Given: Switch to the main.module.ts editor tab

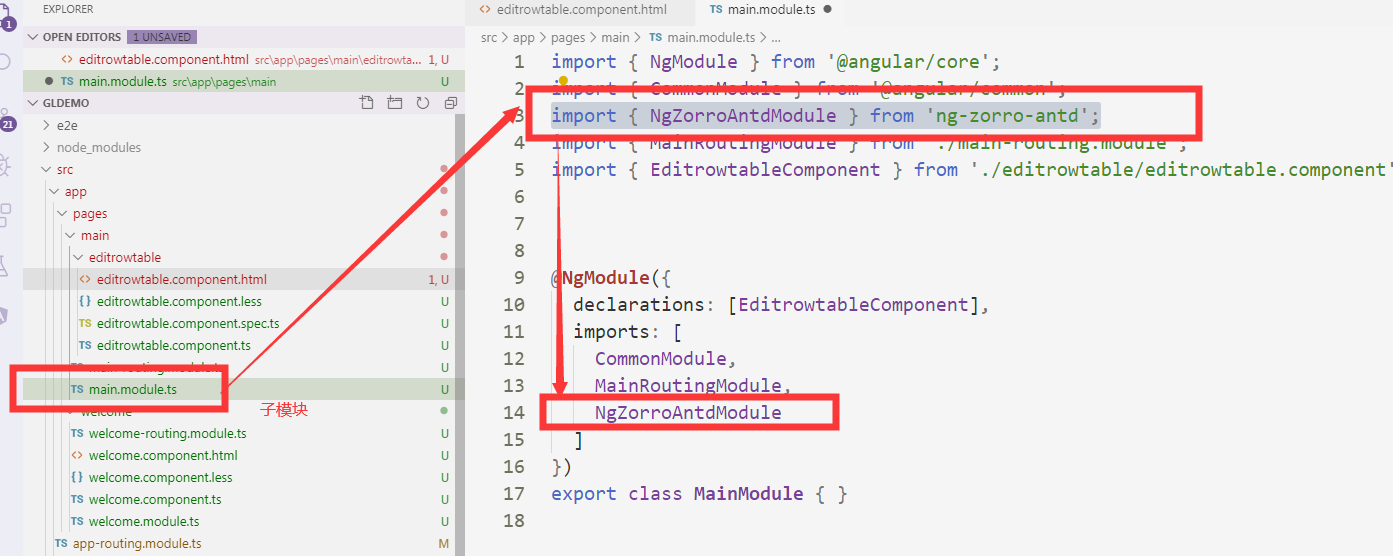Looking at the screenshot, I should pyautogui.click(x=770, y=10).
